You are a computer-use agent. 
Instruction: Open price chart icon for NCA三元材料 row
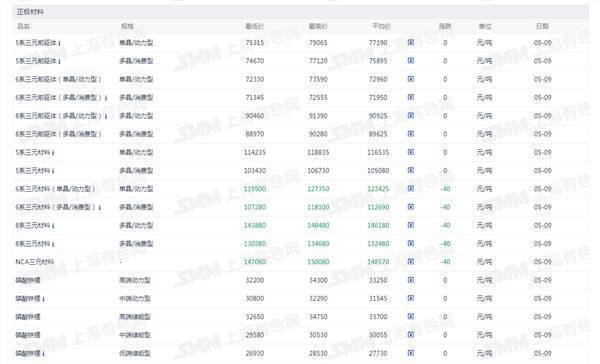(x=411, y=261)
